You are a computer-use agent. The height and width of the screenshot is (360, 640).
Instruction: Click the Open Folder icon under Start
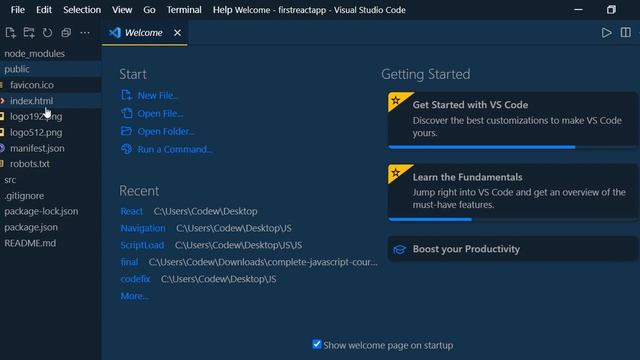(x=126, y=131)
